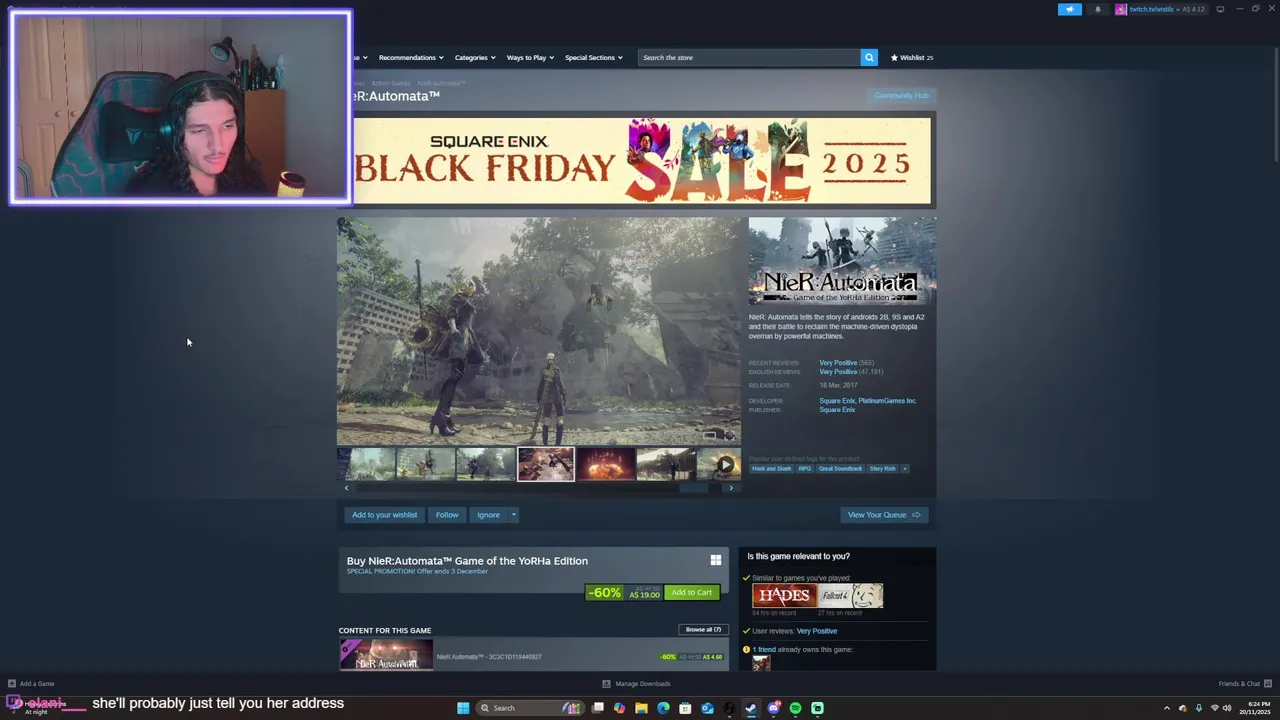The width and height of the screenshot is (1280, 720).
Task: Open Square Enix publisher link
Action: (x=837, y=410)
